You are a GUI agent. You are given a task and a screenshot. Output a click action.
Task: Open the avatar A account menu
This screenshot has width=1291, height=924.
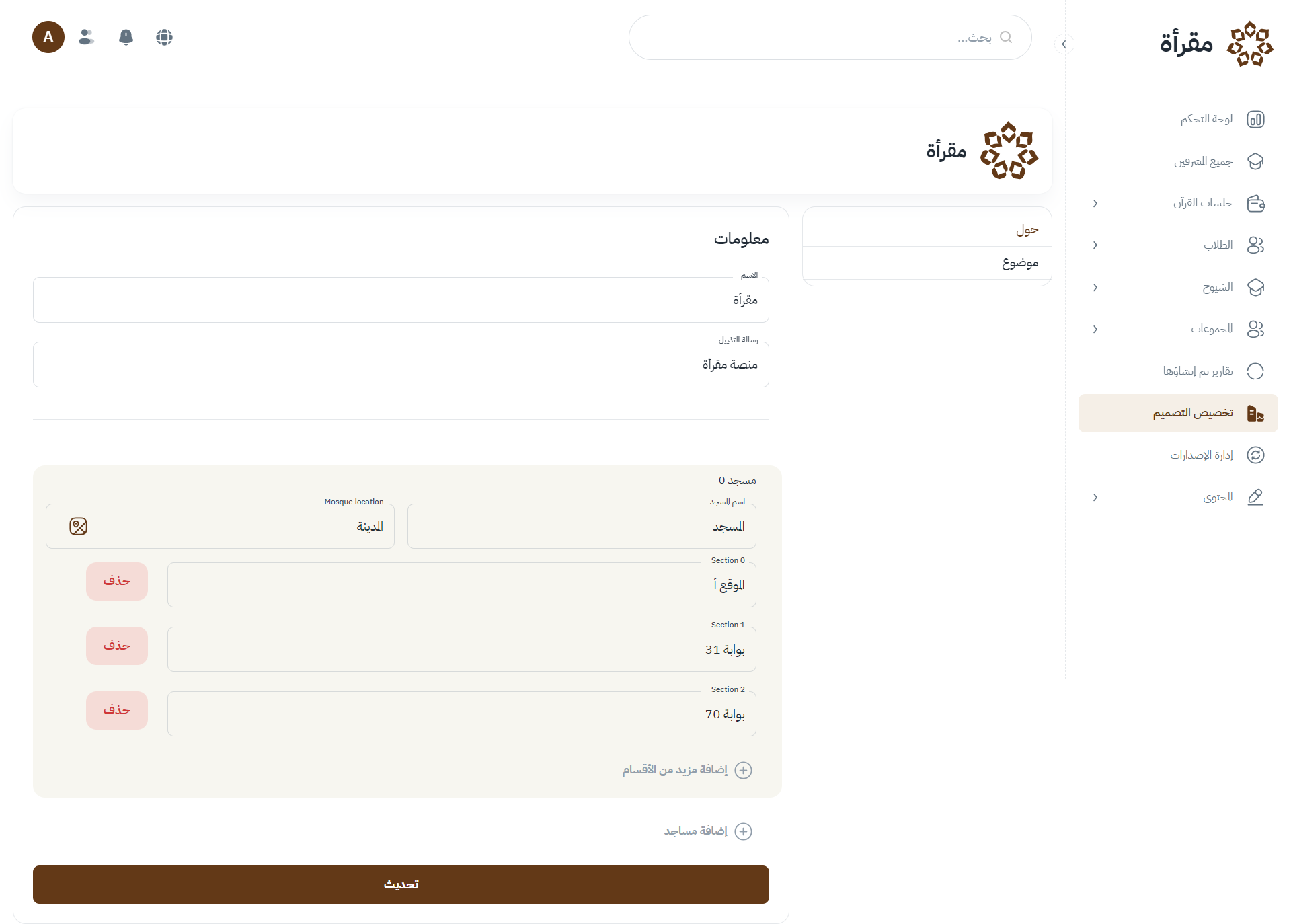click(x=48, y=37)
